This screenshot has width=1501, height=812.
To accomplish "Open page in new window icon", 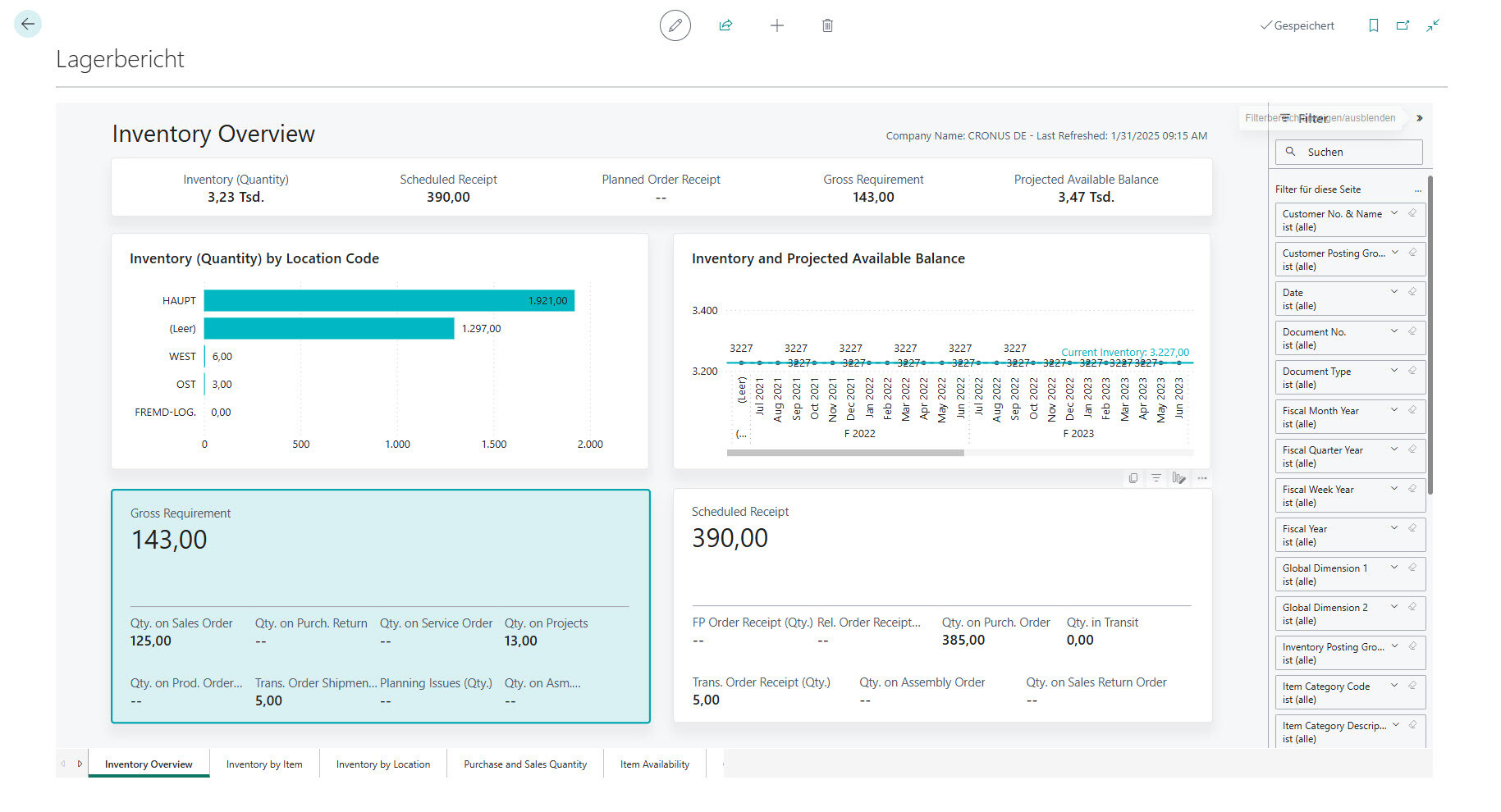I will 1403,25.
